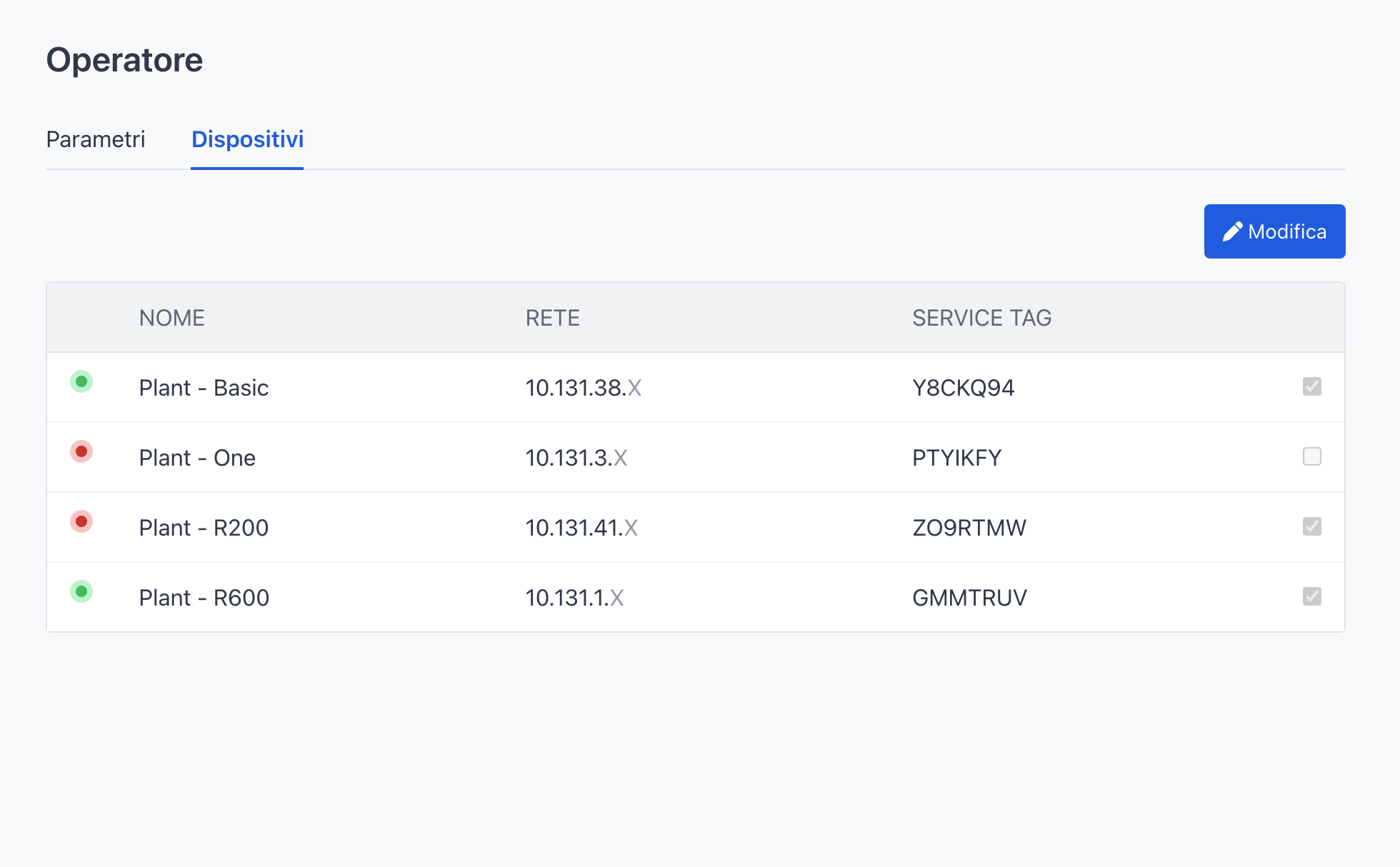Click service tag PTYIKFY
Screen dimensions: 1400x867
956,458
